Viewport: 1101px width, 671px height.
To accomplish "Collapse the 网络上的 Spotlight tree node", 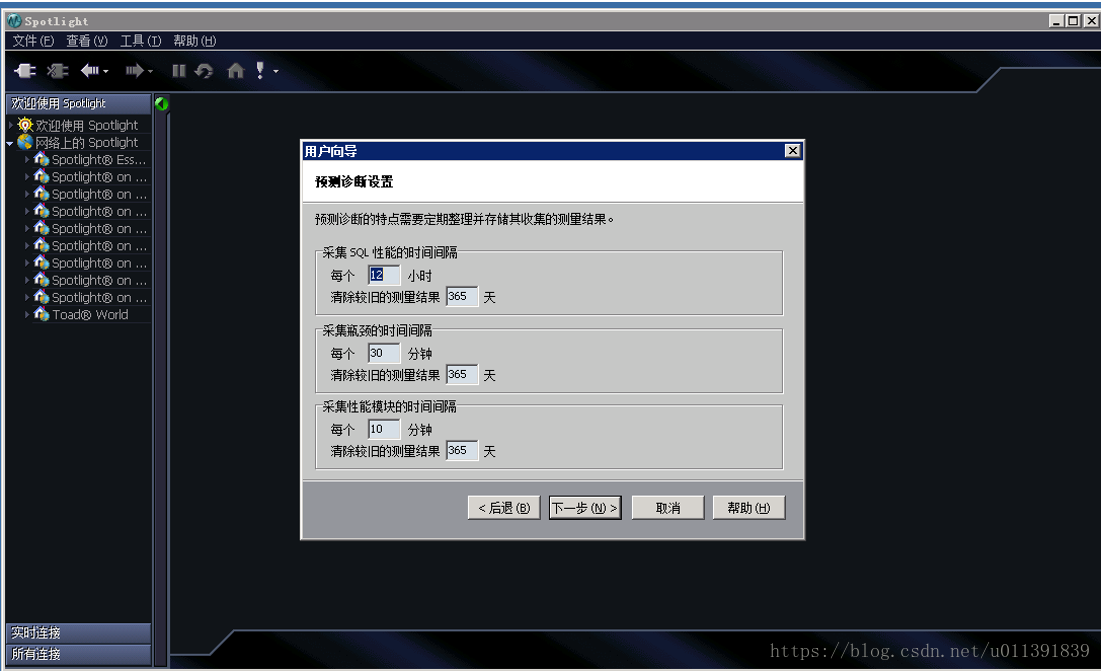I will tap(10, 143).
